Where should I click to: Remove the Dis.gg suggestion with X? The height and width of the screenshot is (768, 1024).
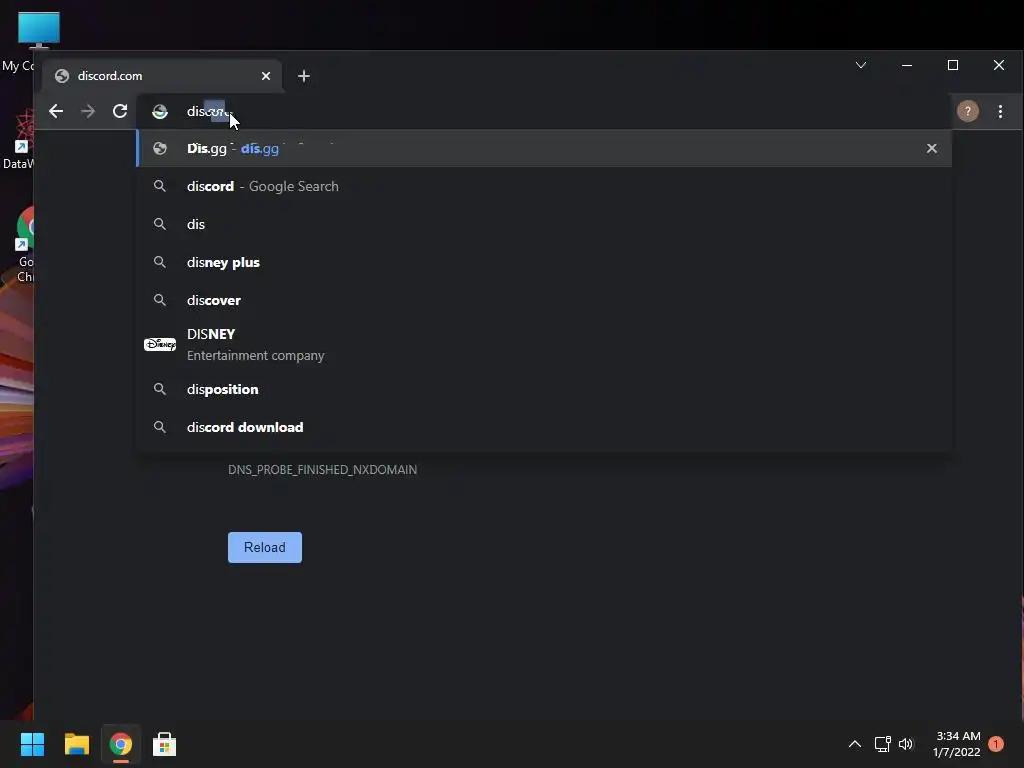click(x=932, y=148)
